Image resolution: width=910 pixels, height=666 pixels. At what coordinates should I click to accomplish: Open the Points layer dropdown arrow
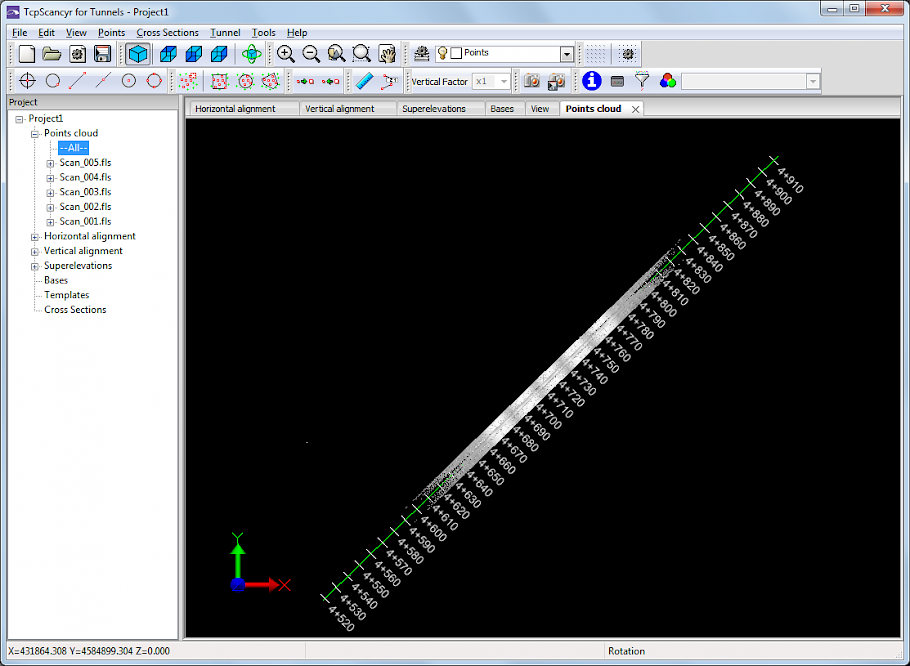567,54
